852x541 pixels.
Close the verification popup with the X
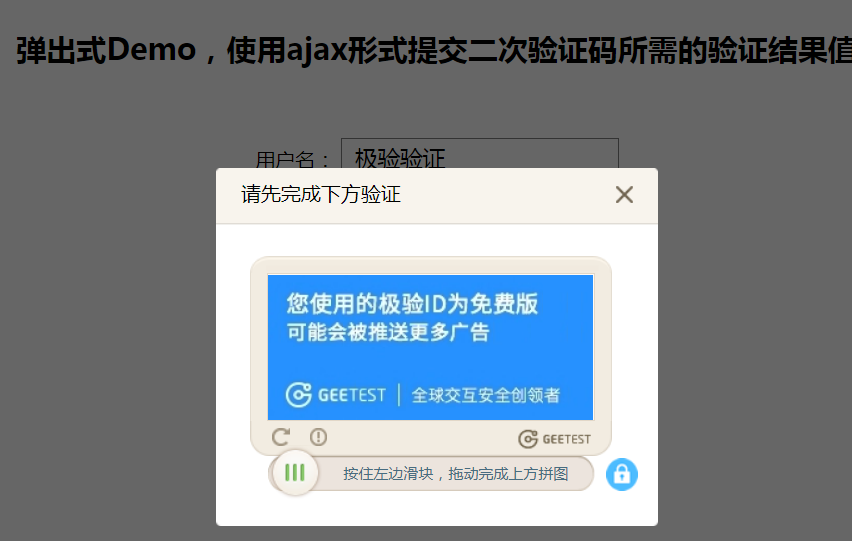624,194
